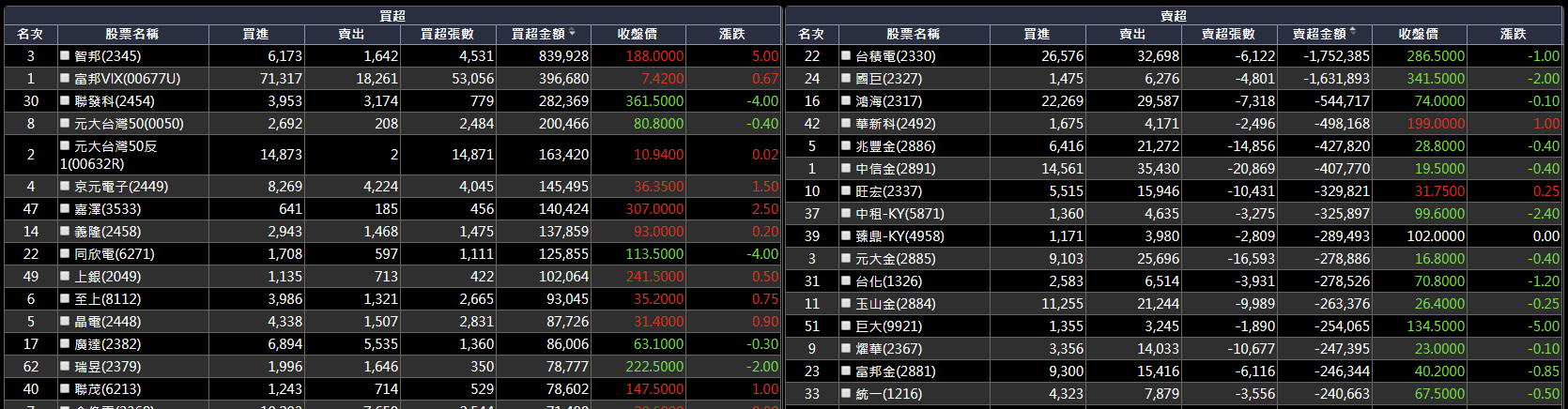Tick the checkbox beside 國巨(2327)
The image size is (1568, 409).
(x=846, y=78)
